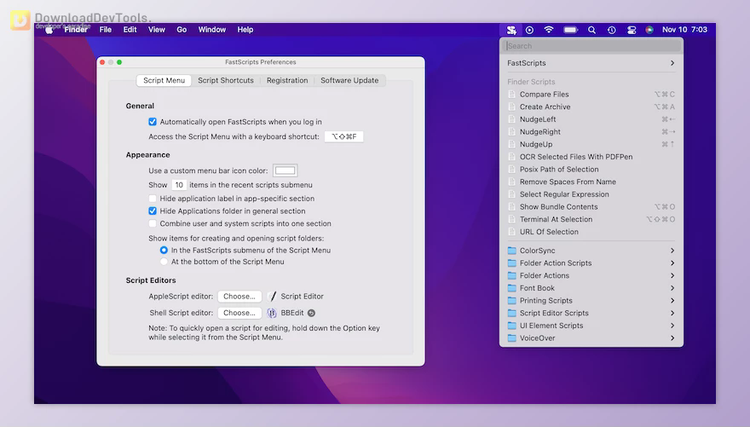Click the Create Archive script document icon
The image size is (750, 427).
tap(512, 107)
